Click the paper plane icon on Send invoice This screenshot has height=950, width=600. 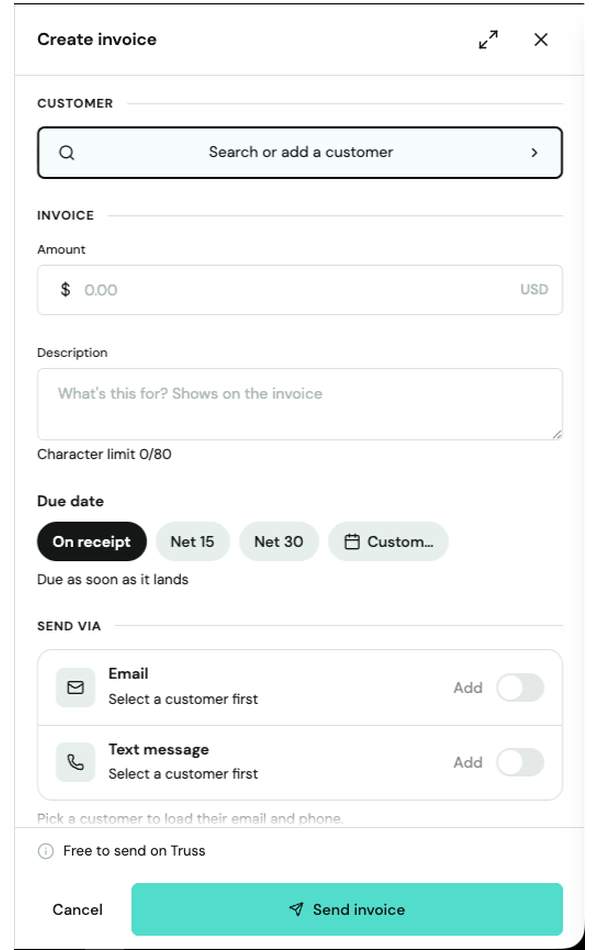[296, 909]
